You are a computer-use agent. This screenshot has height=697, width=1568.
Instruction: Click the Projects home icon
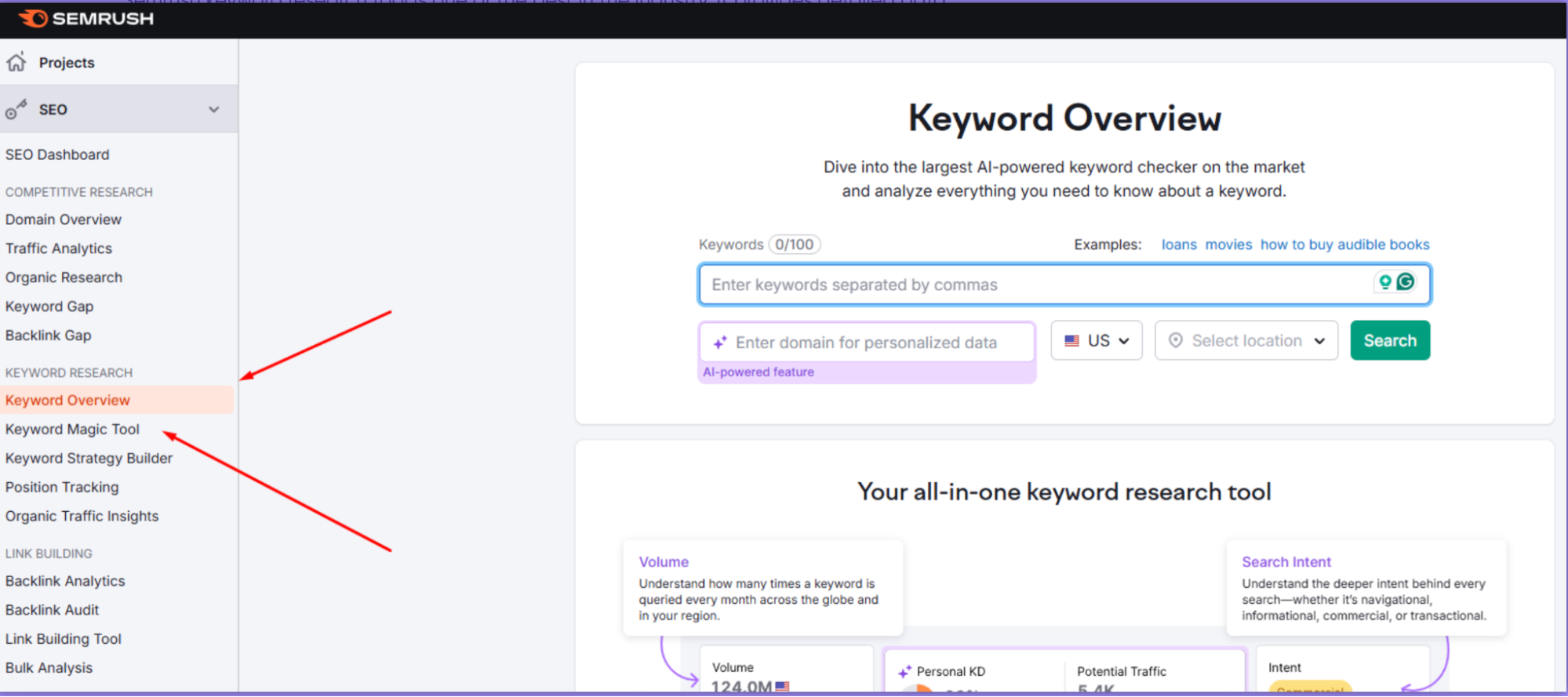pyautogui.click(x=16, y=62)
